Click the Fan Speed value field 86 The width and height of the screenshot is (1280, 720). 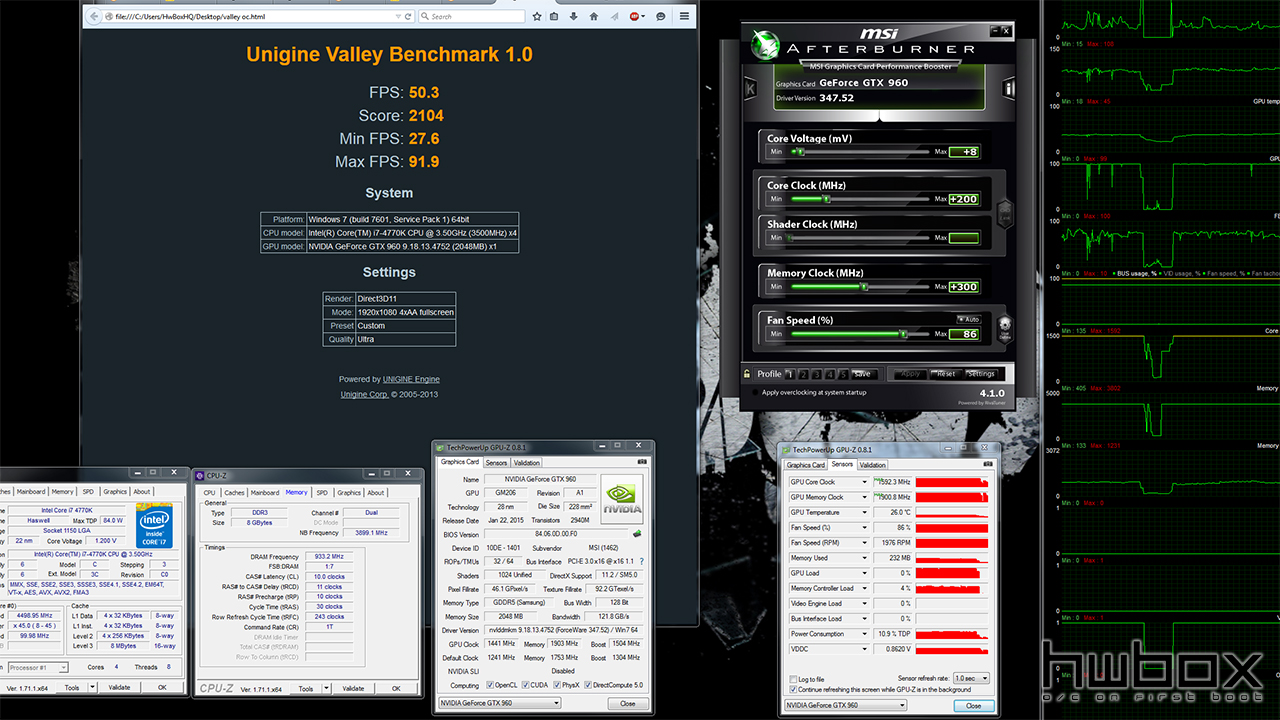964,334
